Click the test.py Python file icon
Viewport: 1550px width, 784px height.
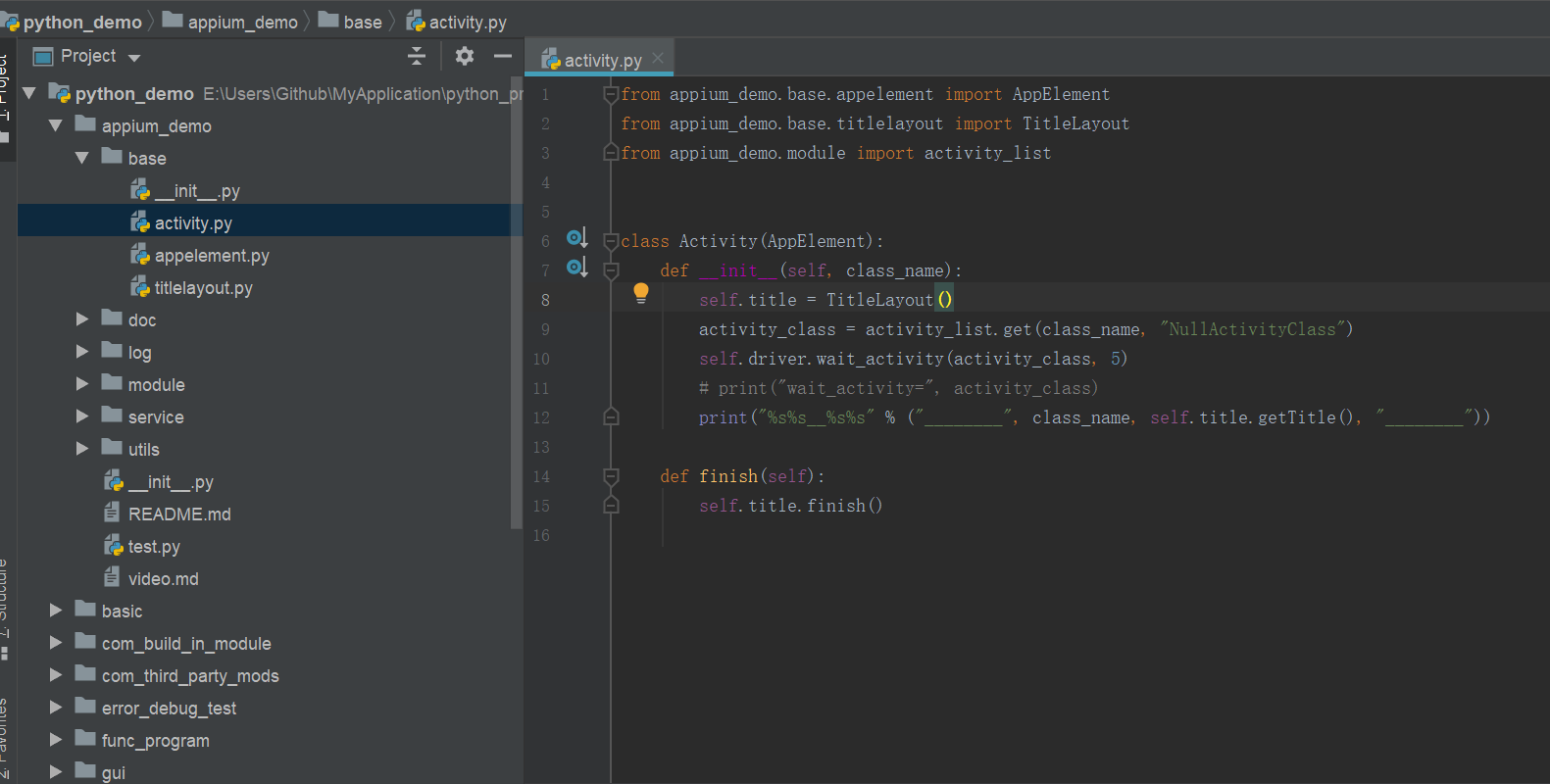tap(114, 546)
